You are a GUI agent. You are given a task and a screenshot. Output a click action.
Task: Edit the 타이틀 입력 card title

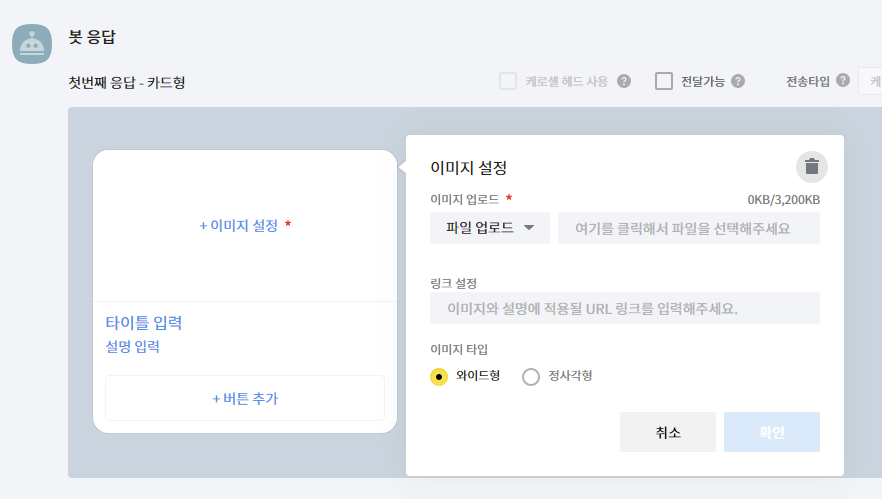coord(144,323)
